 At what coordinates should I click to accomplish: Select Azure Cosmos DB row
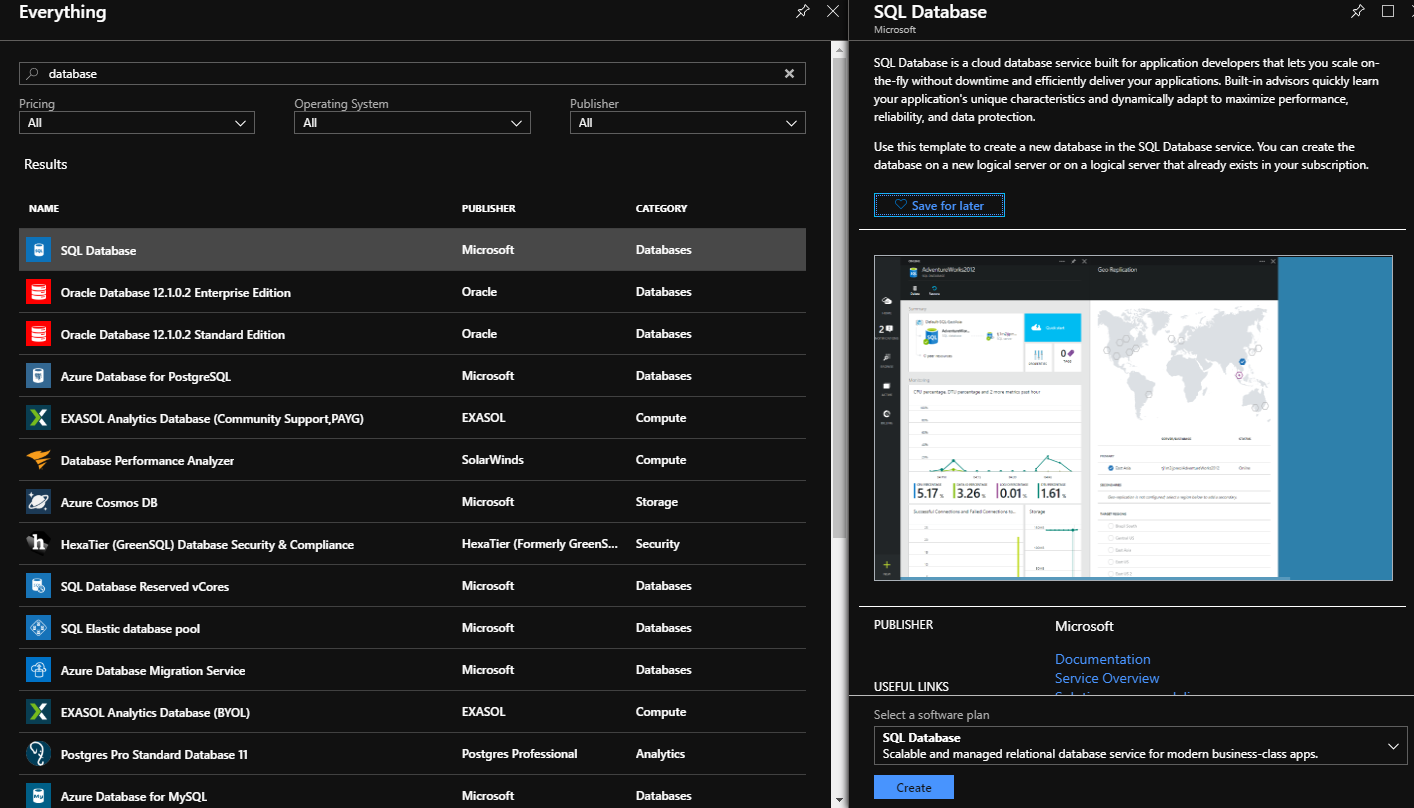pos(412,502)
